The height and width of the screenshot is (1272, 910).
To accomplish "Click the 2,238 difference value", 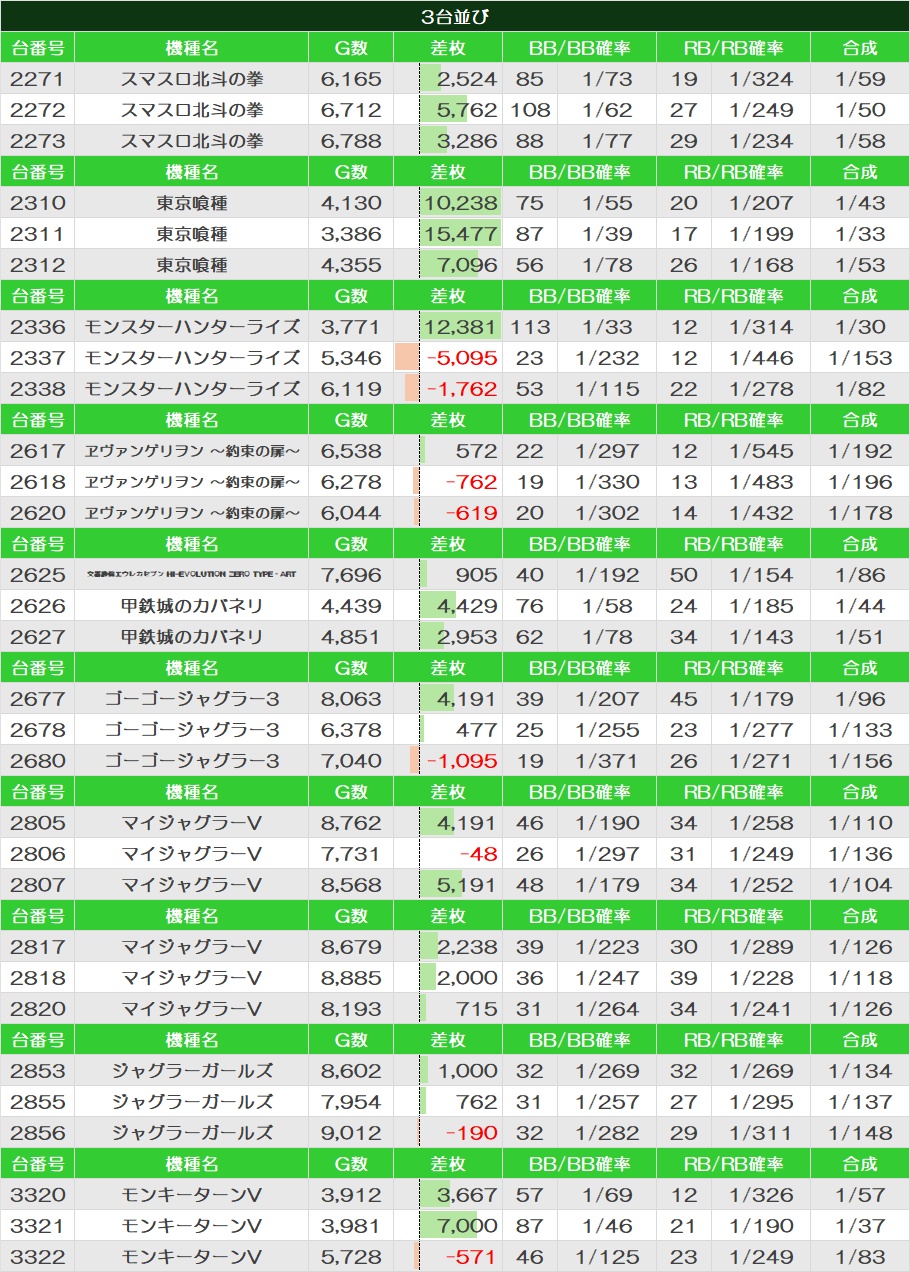I will [x=467, y=947].
